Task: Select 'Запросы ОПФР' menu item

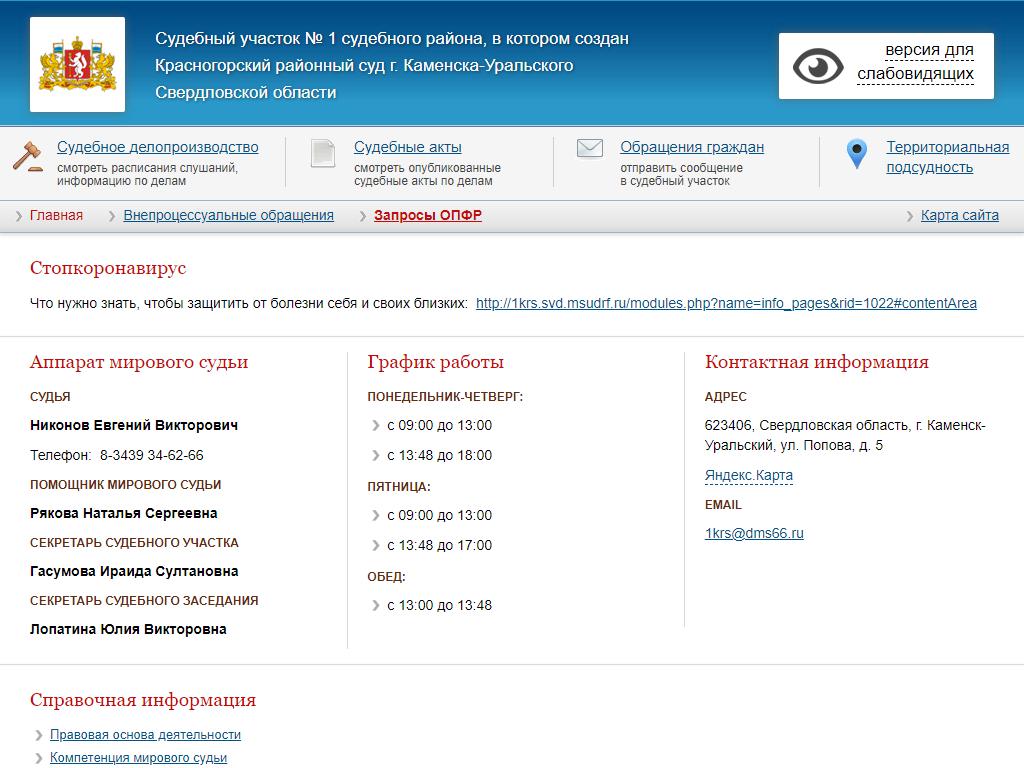Action: coord(428,215)
